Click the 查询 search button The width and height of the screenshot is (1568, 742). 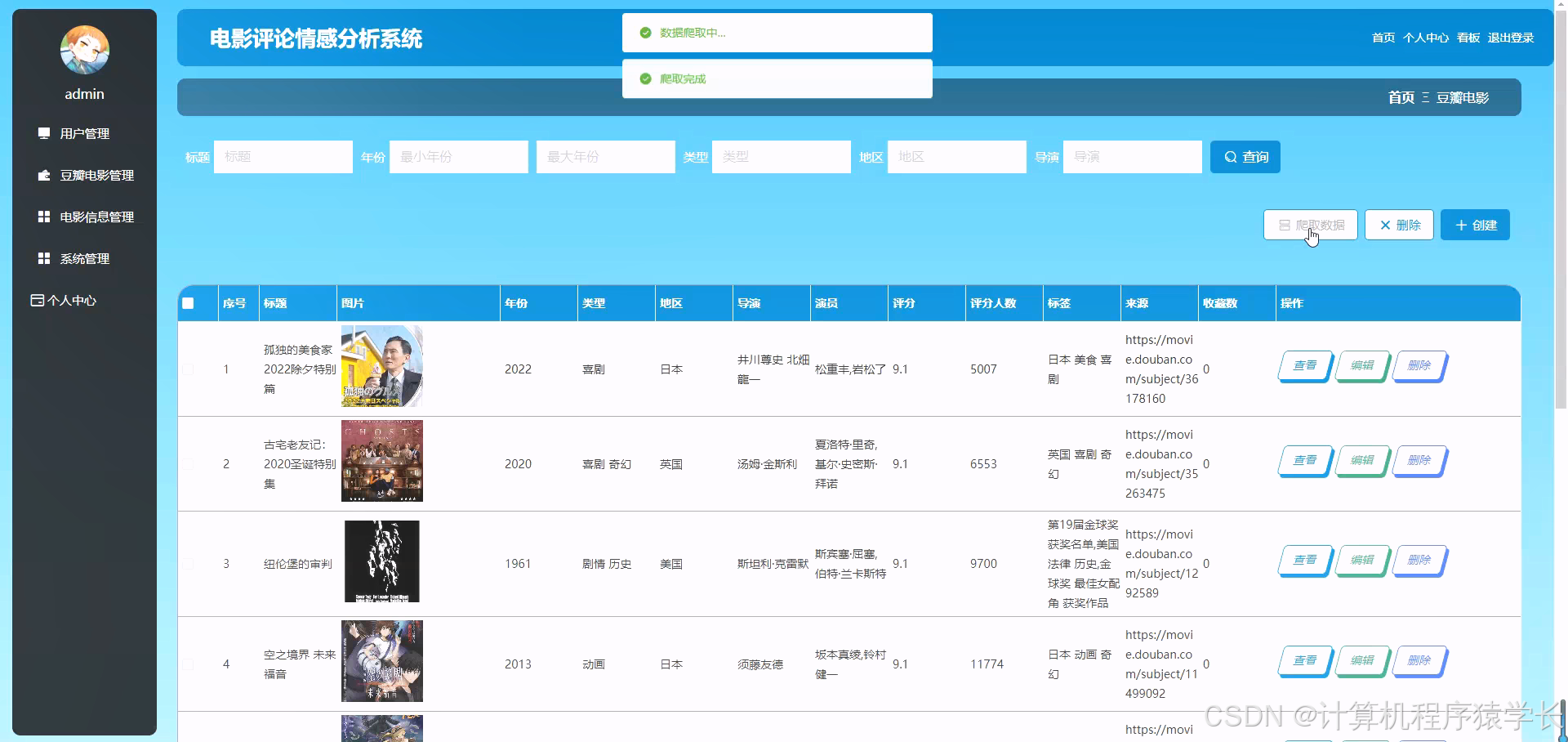(x=1245, y=157)
